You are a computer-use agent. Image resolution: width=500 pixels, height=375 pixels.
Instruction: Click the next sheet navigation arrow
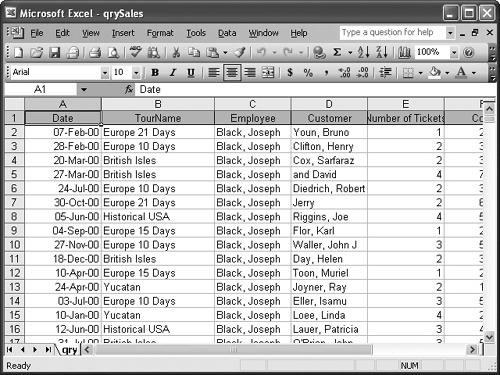(x=35, y=350)
